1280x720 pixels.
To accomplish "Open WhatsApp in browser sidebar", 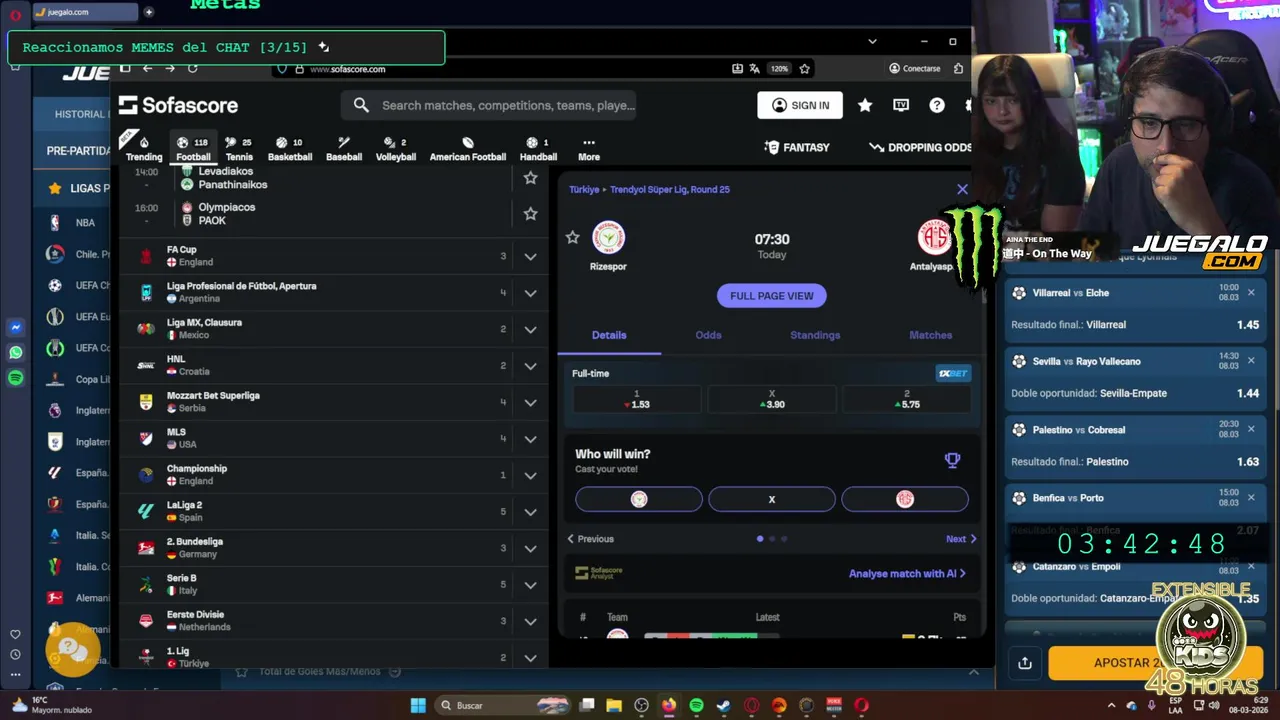I will 15,352.
